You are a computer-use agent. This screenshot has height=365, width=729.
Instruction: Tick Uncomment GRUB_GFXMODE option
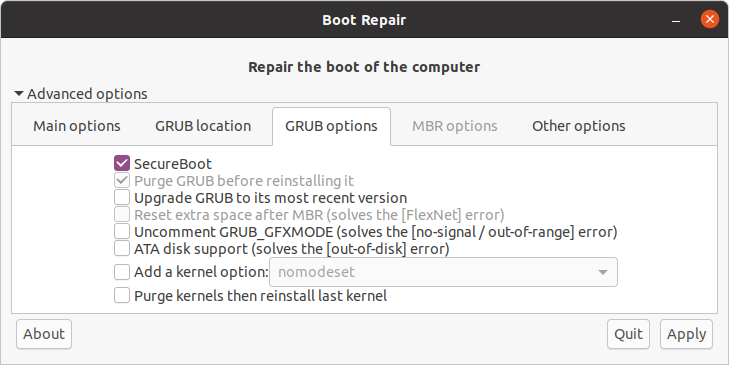coord(122,232)
